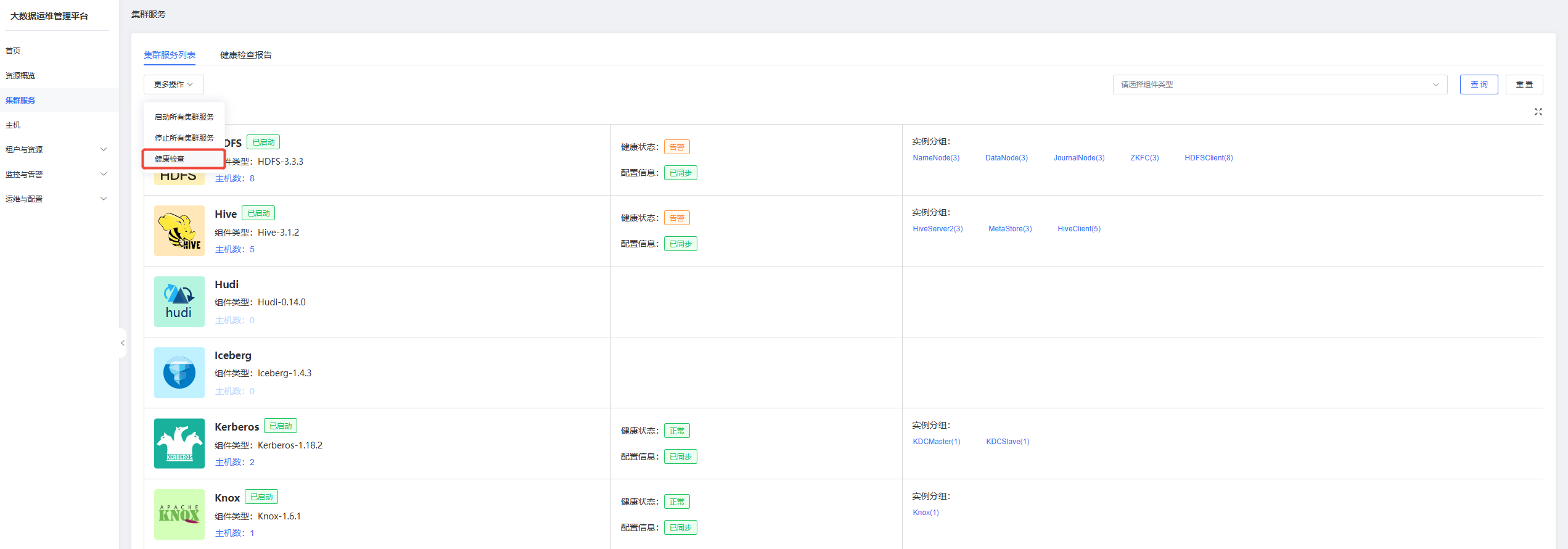1568x549 pixels.
Task: Click the fullscreen expand icon above the table
Action: tap(1538, 112)
